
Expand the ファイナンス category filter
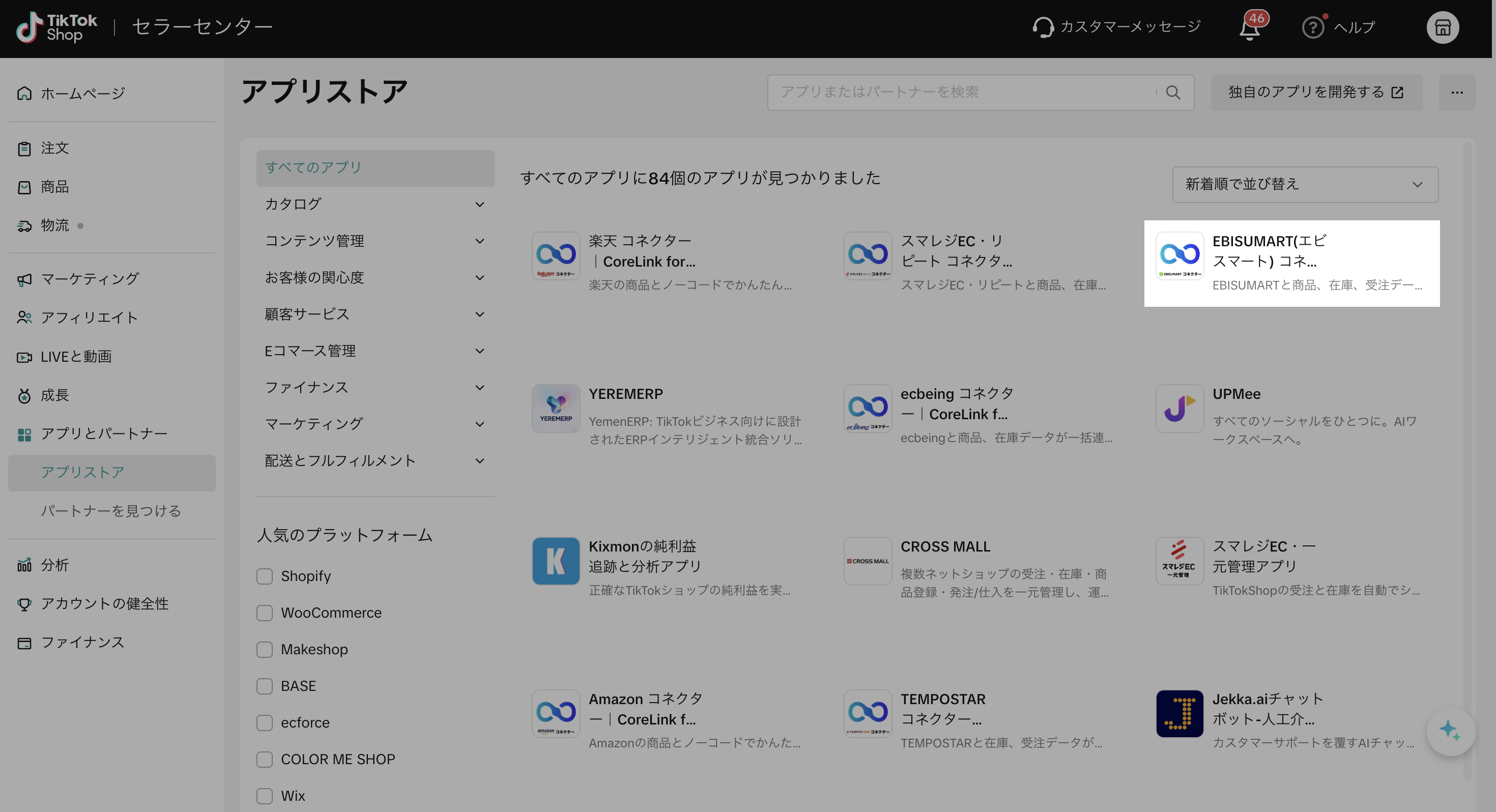375,387
